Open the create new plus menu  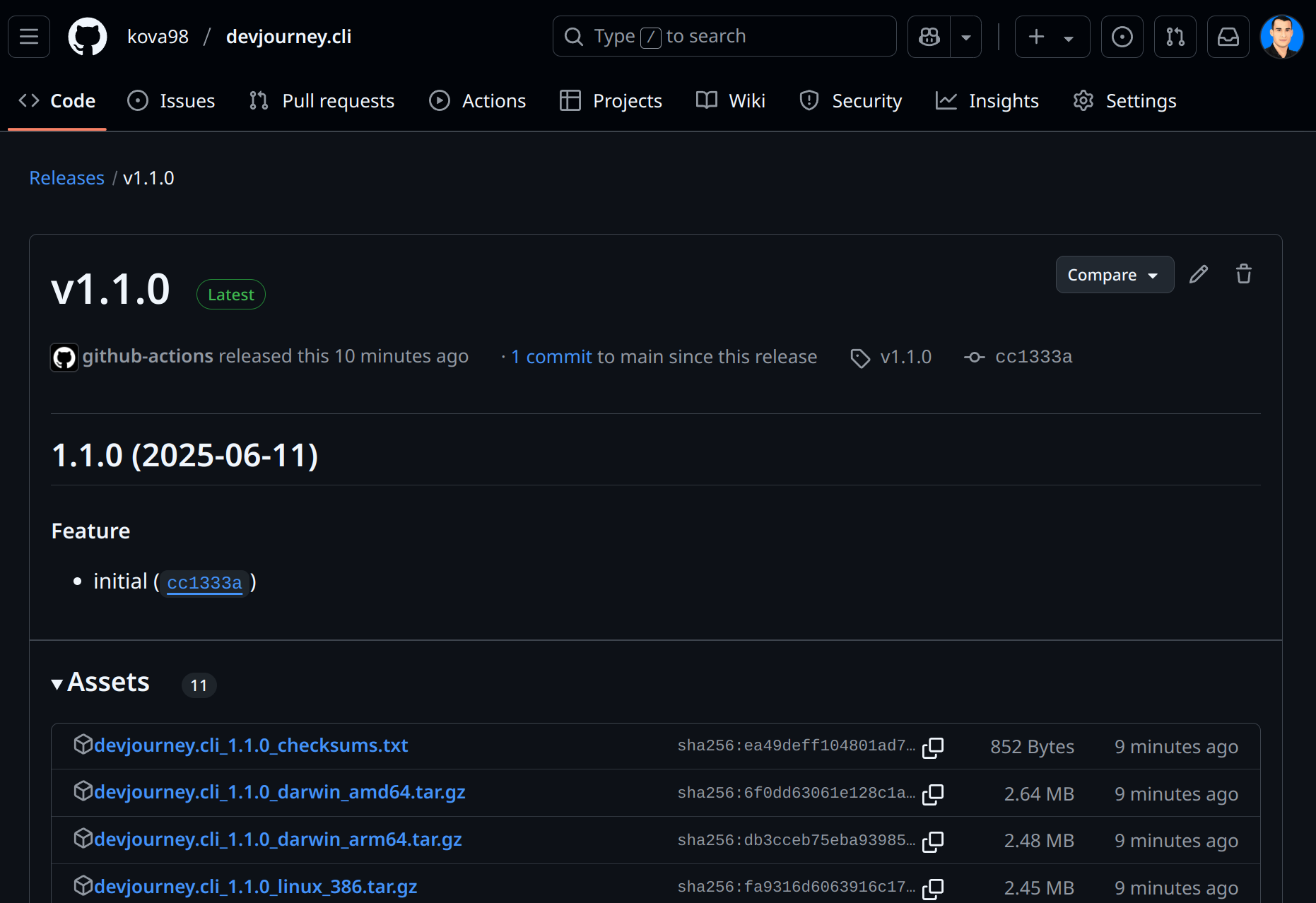(1052, 37)
